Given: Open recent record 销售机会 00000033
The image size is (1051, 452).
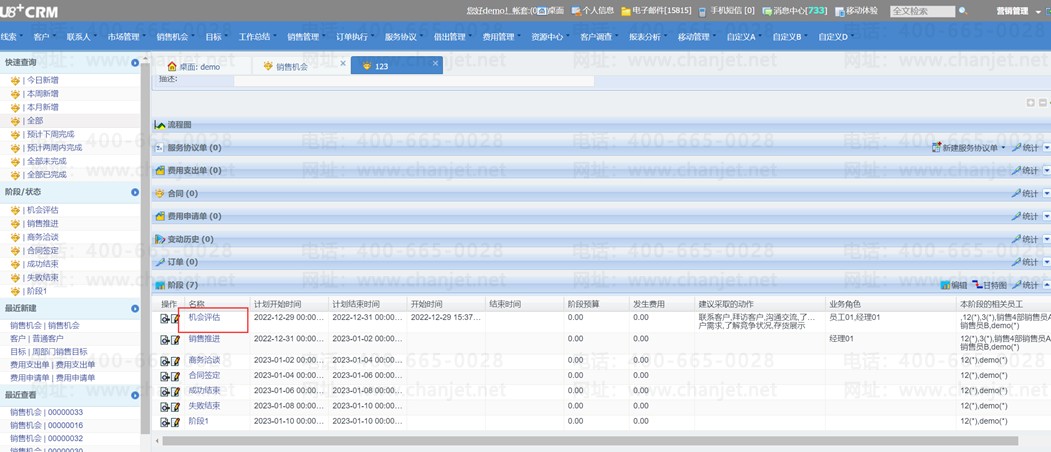Looking at the screenshot, I should point(46,412).
